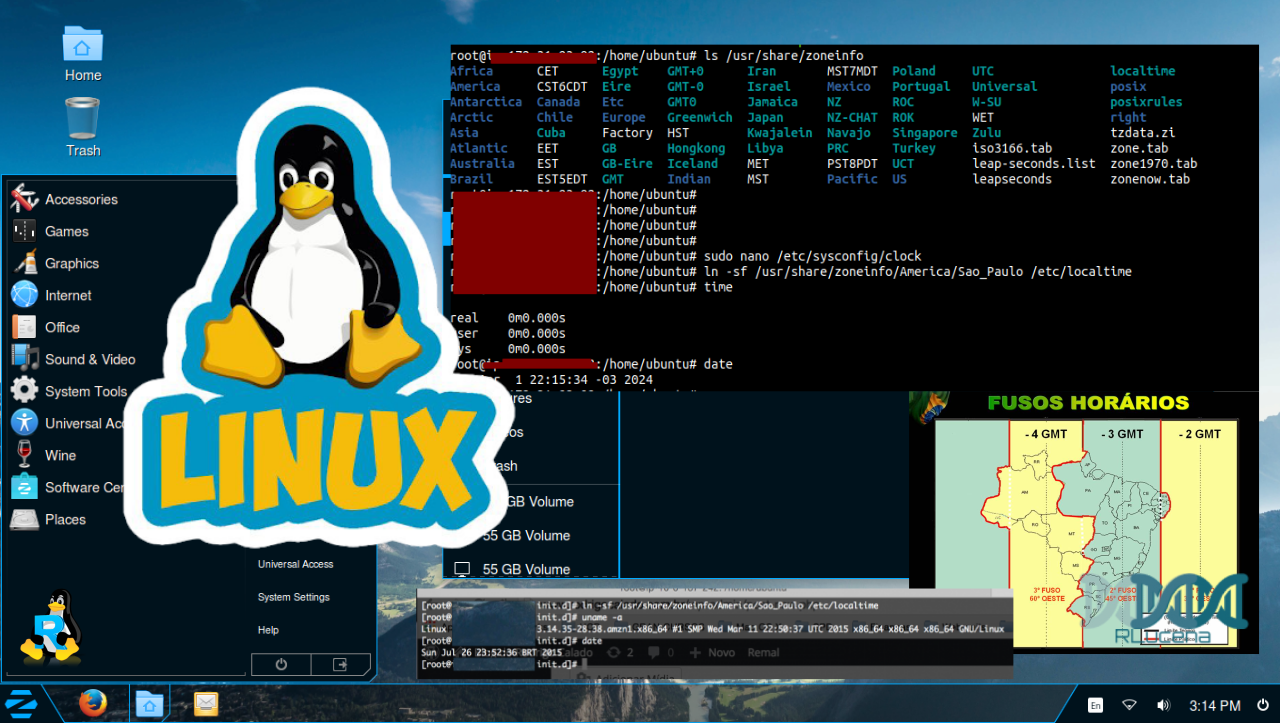Open Help from the menu
The width and height of the screenshot is (1280, 723).
(268, 630)
